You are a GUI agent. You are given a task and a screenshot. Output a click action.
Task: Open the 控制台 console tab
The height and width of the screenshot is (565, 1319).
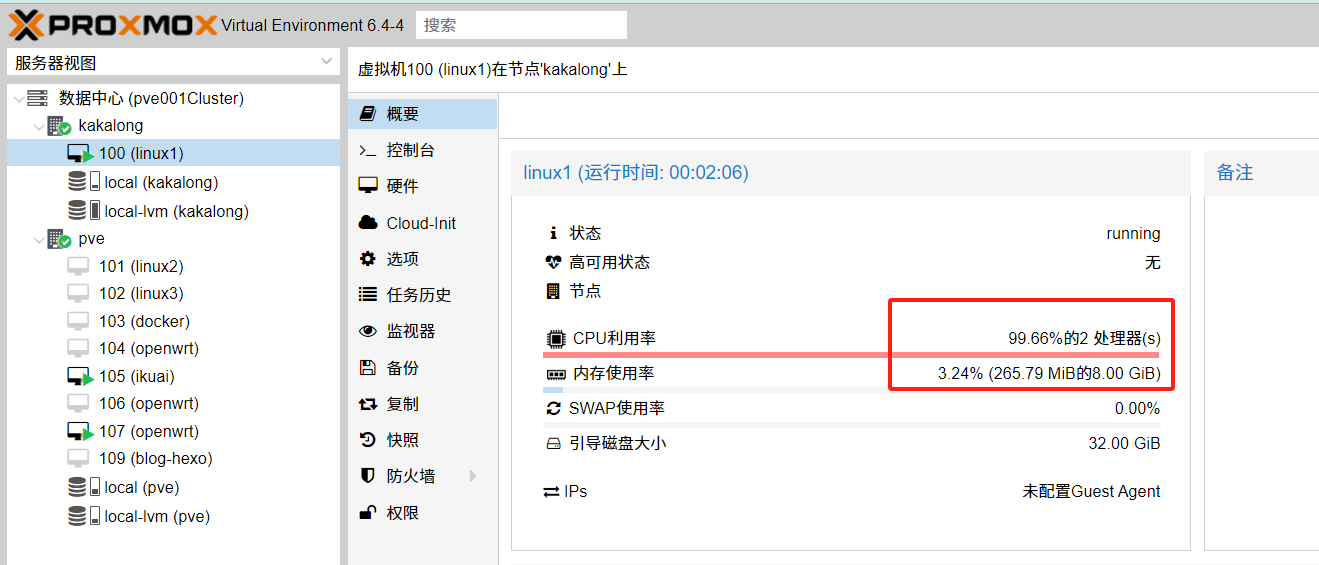coord(411,150)
